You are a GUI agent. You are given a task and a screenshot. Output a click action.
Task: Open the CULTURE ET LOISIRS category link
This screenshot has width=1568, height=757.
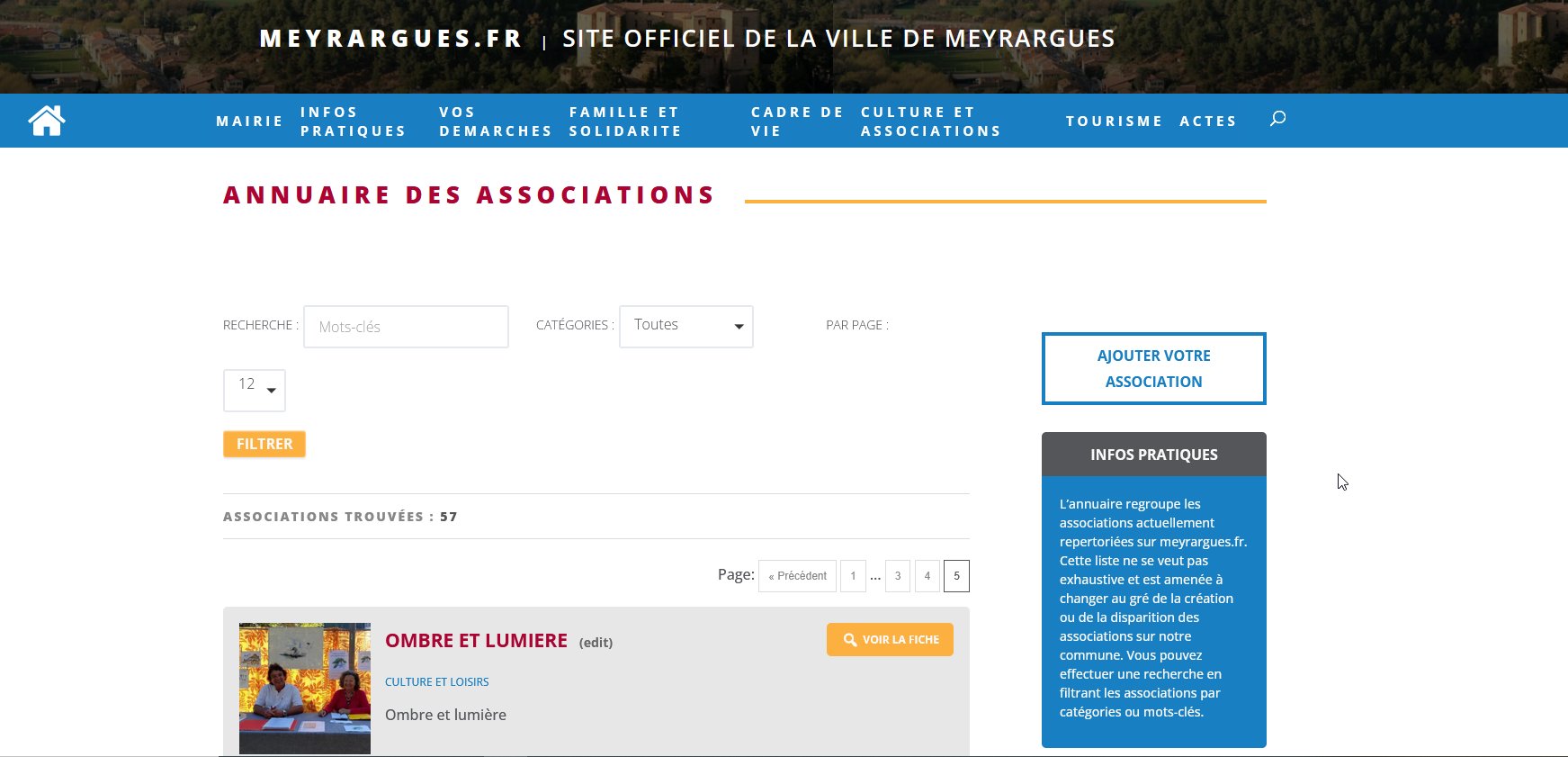[437, 681]
